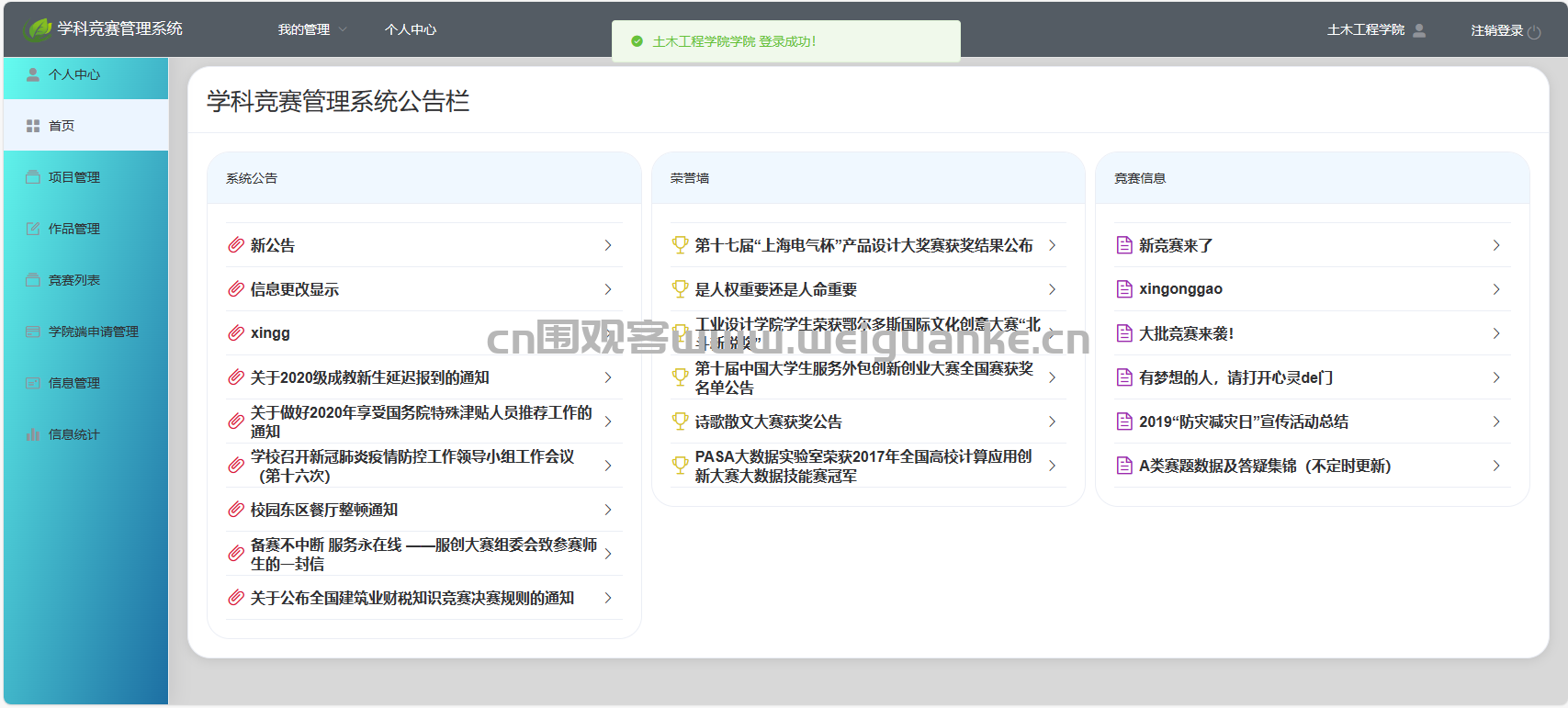Open the 校园东区餐厅整顿通知 announcement
Image resolution: width=1568 pixels, height=708 pixels.
click(x=324, y=510)
